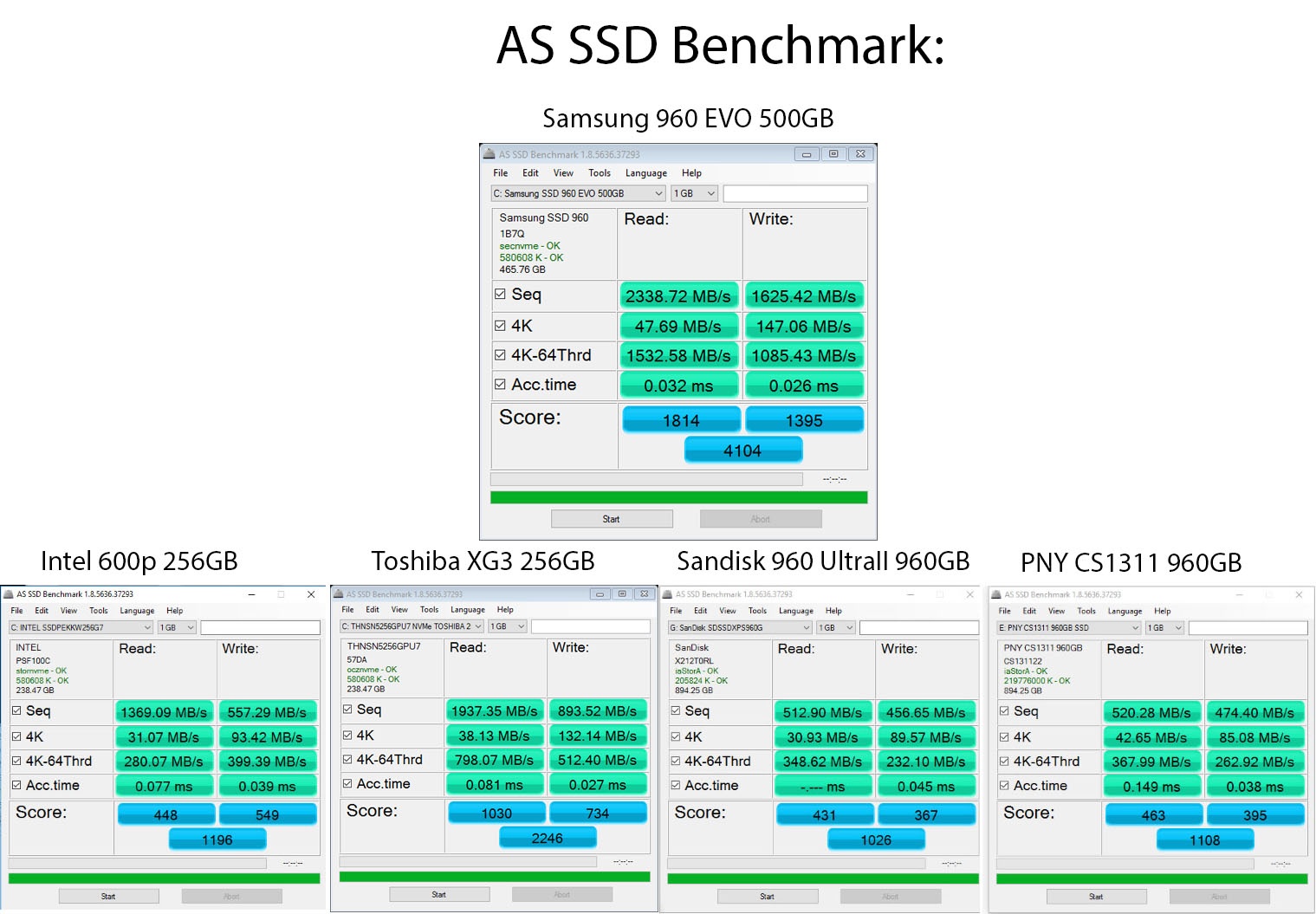Click the 1532.58 MB/s 4K-64Thrd read result

point(678,356)
